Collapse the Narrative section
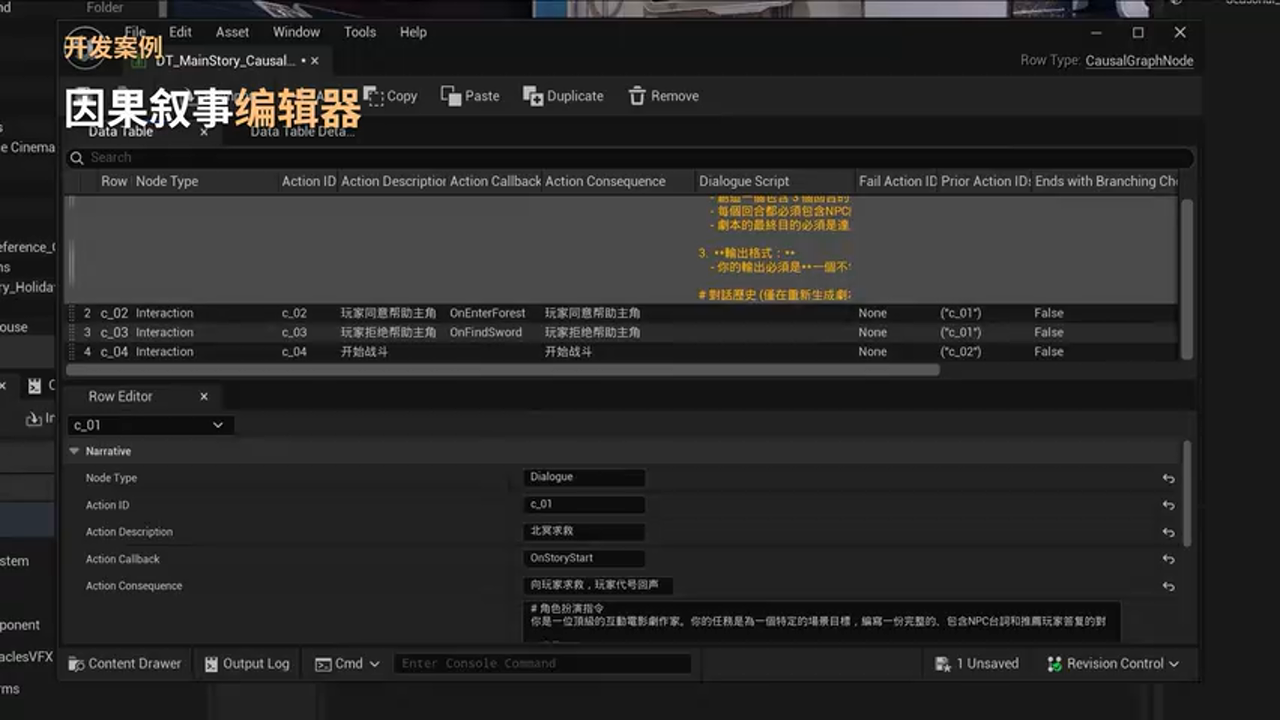The height and width of the screenshot is (720, 1280). coord(74,451)
